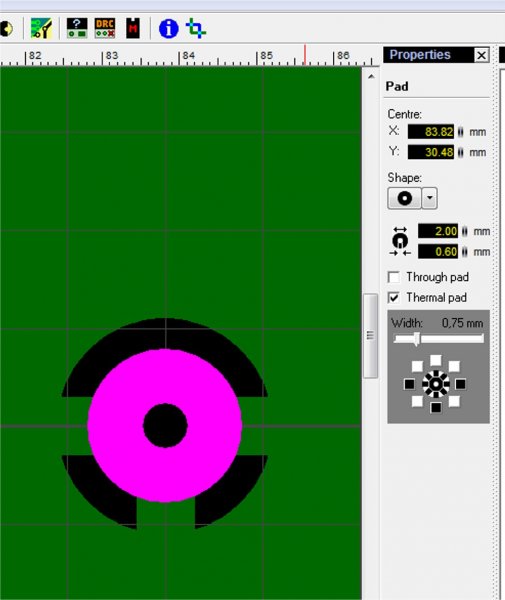
Task: Click the thermal pad preview symbol
Action: [x=436, y=384]
